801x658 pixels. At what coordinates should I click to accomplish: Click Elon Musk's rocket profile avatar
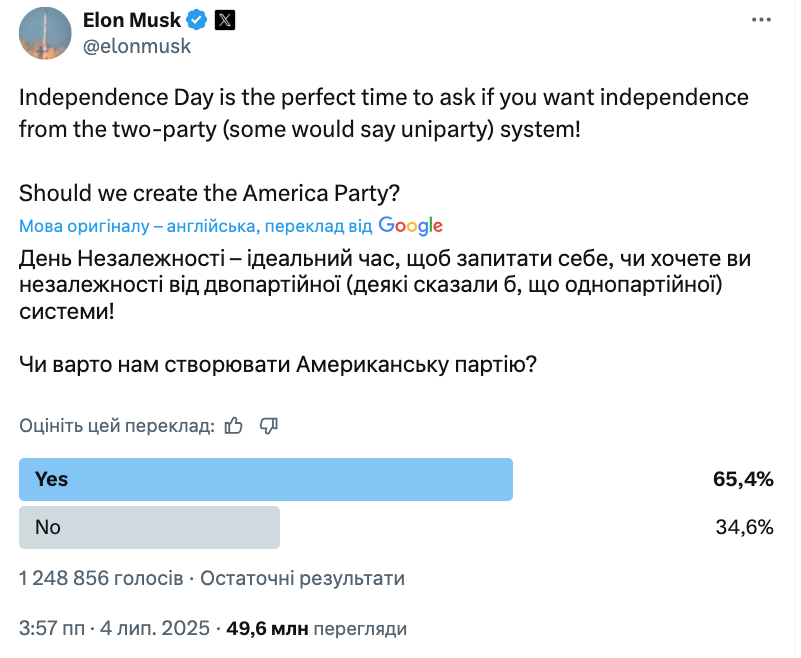[x=45, y=33]
